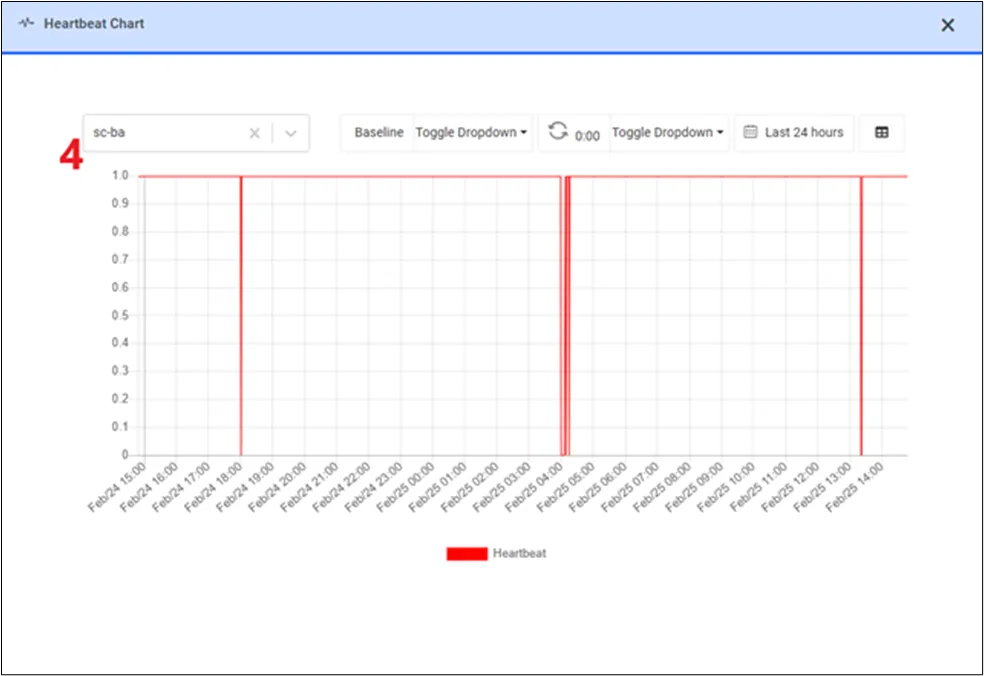Open the Last 24 hours date range
Viewport: 984px width, 676px height.
point(794,132)
